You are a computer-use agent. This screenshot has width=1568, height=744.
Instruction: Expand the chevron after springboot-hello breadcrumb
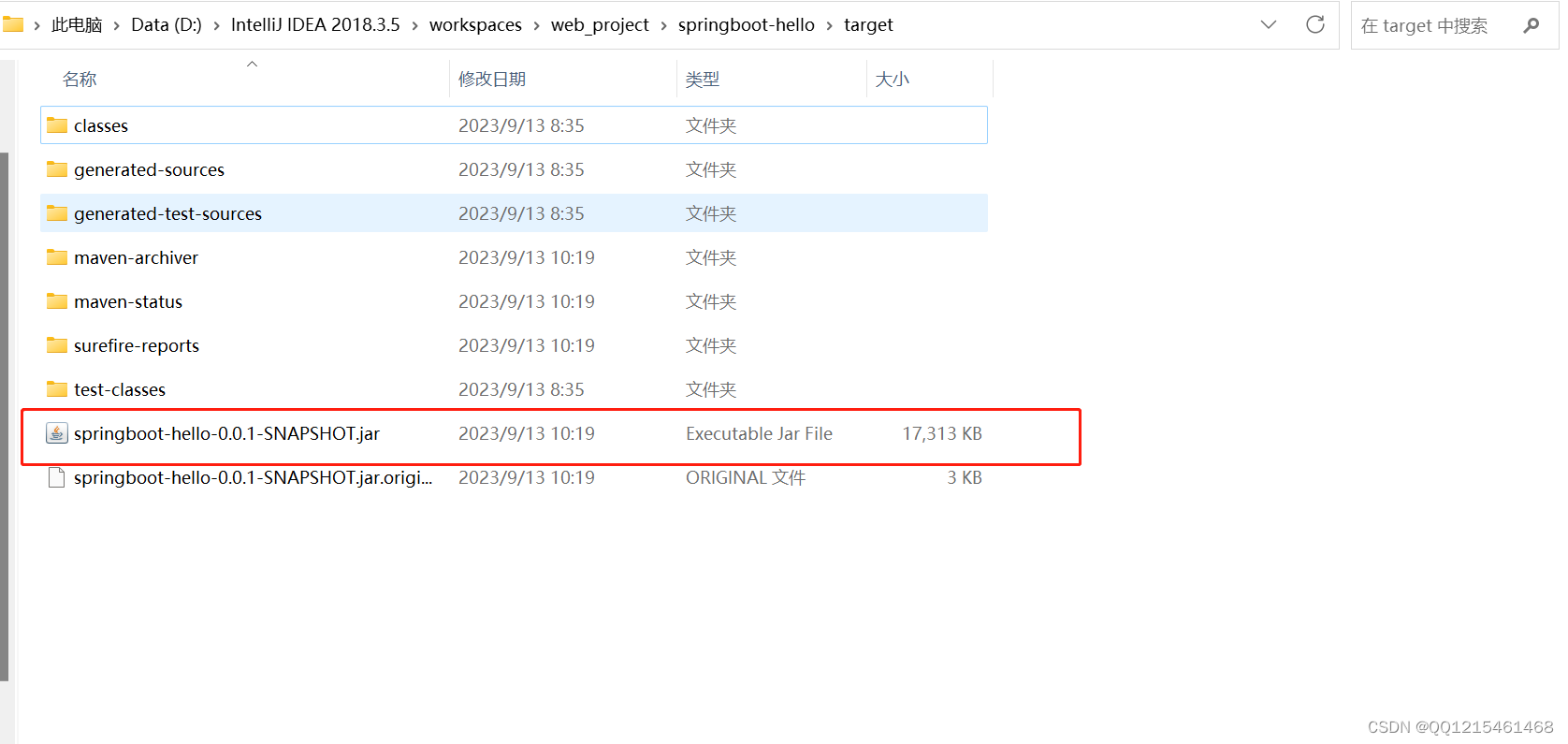[x=829, y=25]
